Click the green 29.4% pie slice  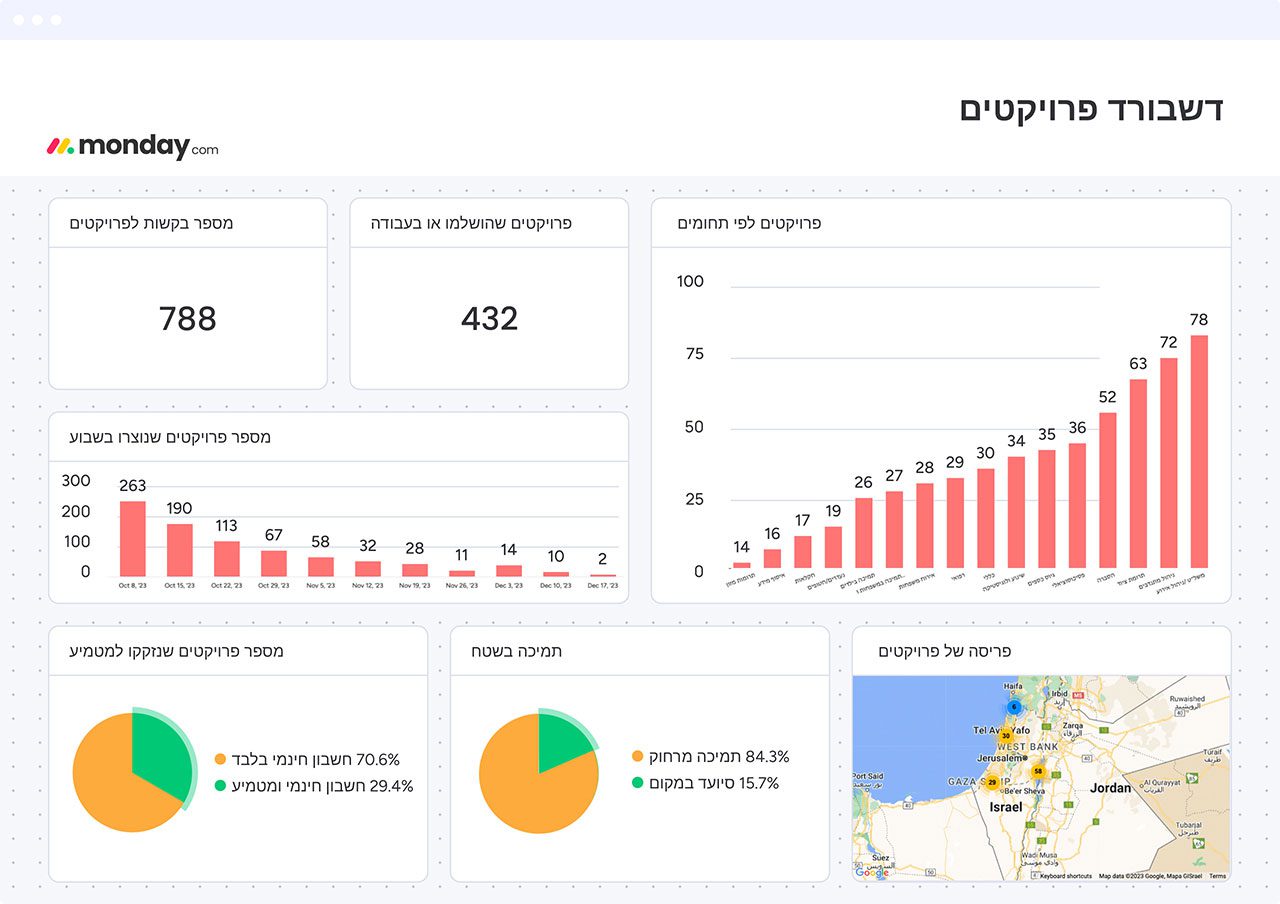(x=162, y=754)
